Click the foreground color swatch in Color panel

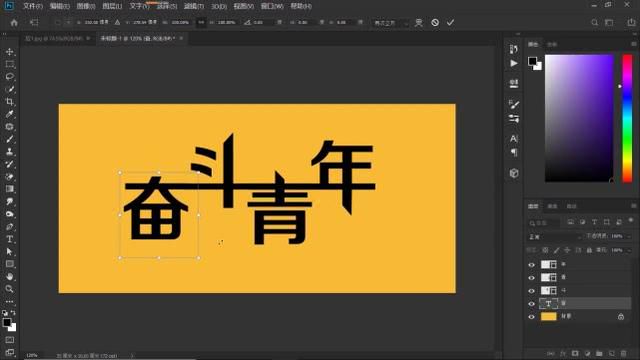click(532, 61)
